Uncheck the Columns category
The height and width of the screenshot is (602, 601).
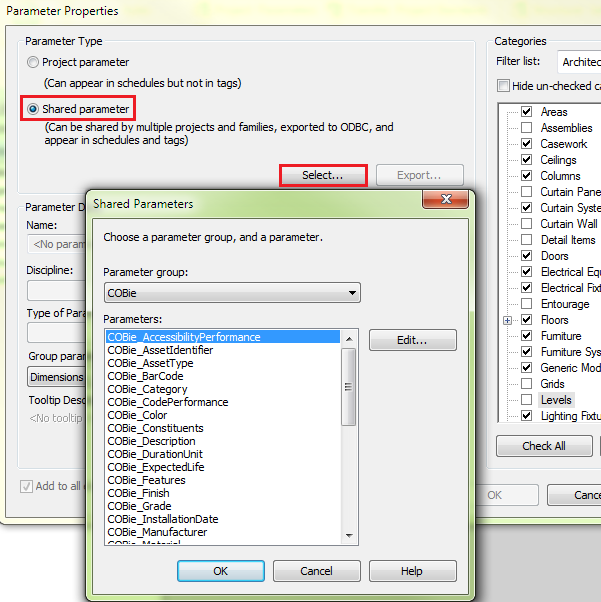tap(526, 176)
